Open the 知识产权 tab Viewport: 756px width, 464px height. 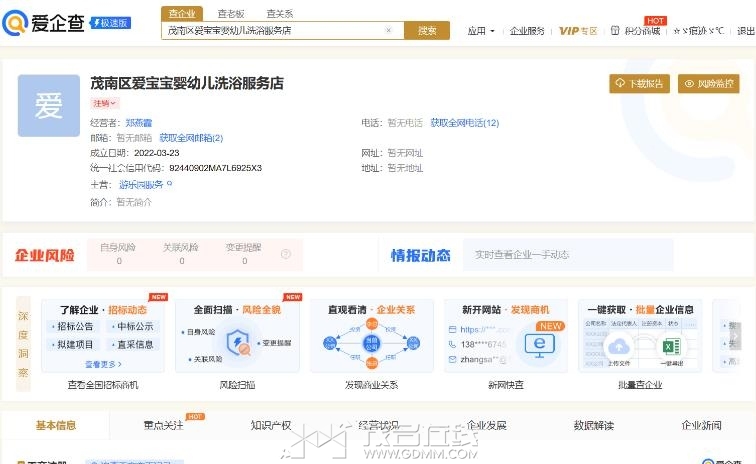(270, 426)
